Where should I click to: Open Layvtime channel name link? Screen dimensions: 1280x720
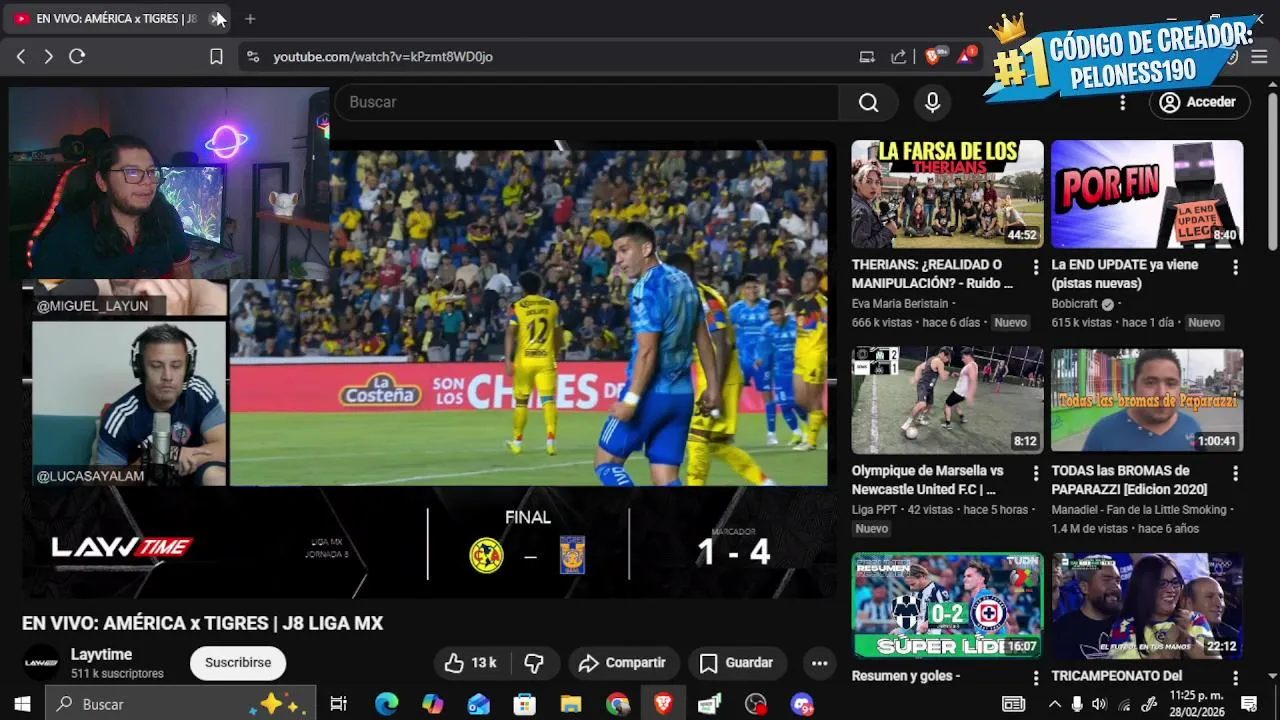click(x=101, y=654)
